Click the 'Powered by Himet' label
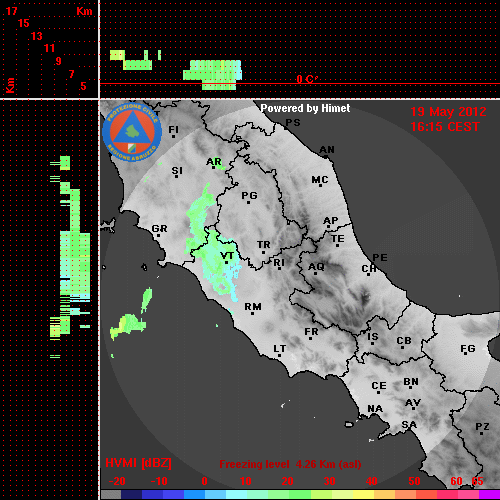Viewport: 500px width, 500px height. 305,108
